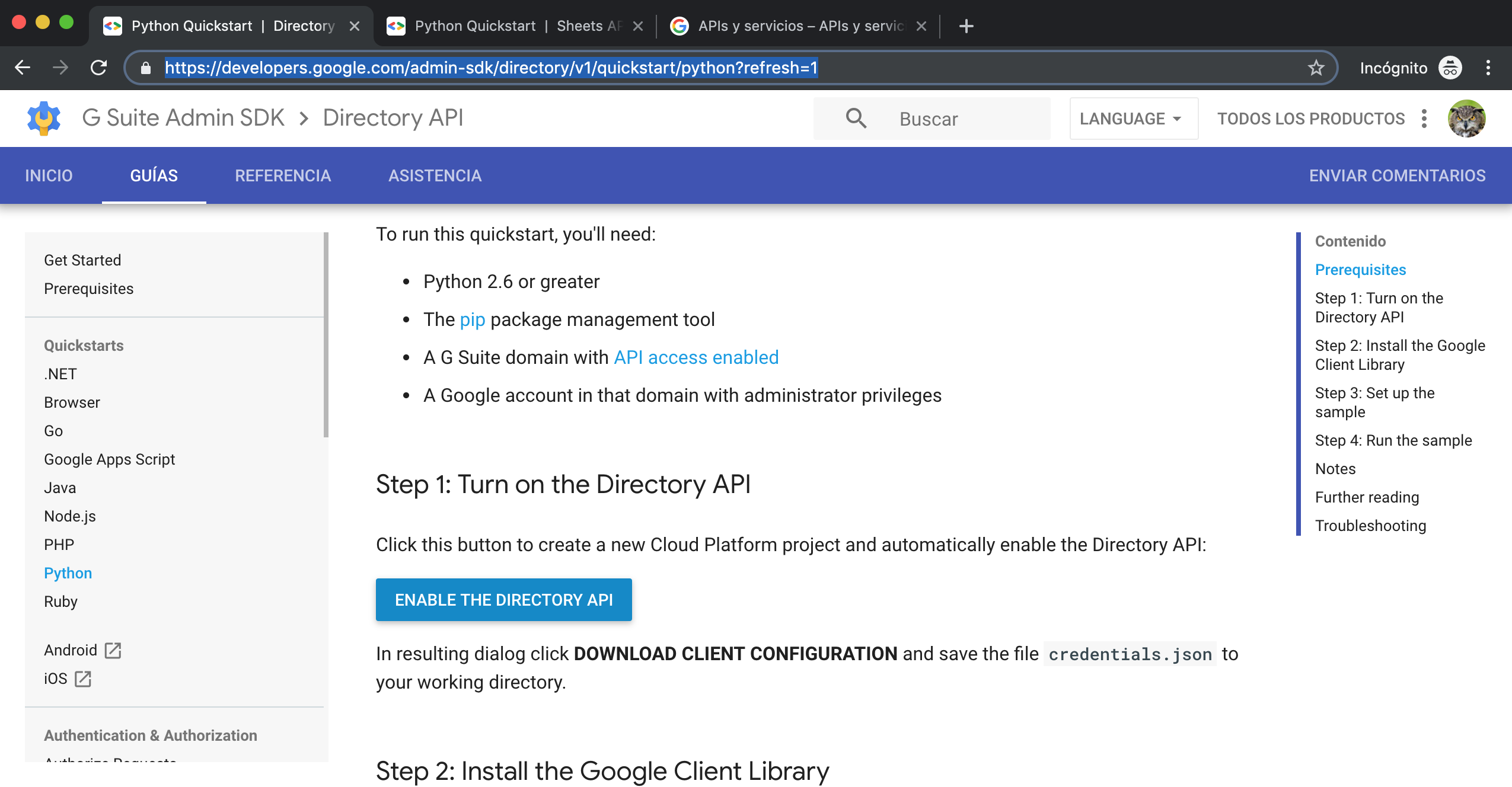1512x787 pixels.
Task: Open site options three-dot icon
Action: pos(1424,119)
